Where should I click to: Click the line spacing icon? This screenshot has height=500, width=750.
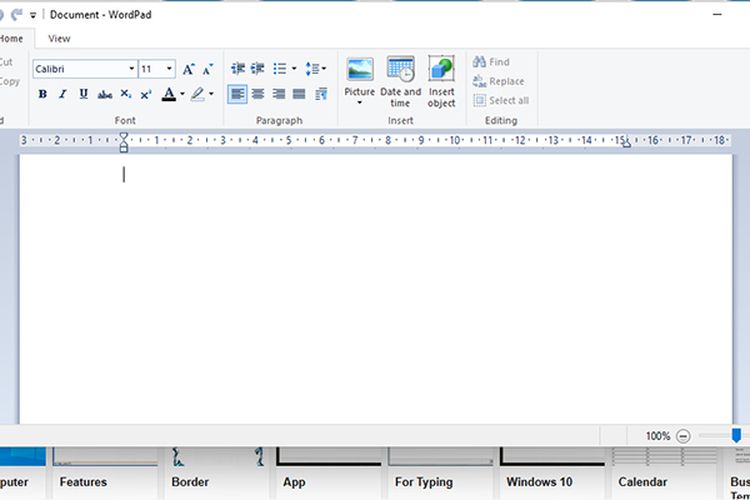(x=312, y=69)
